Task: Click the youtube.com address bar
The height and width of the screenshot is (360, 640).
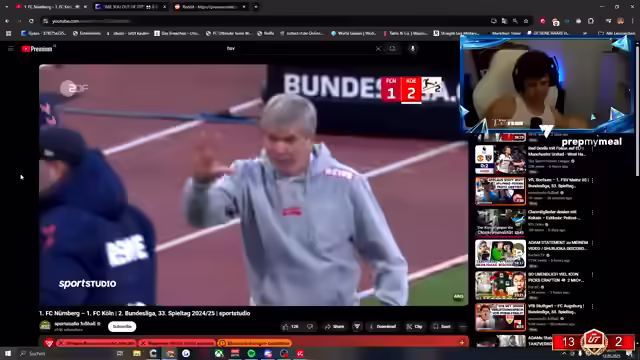Action: [x=265, y=21]
